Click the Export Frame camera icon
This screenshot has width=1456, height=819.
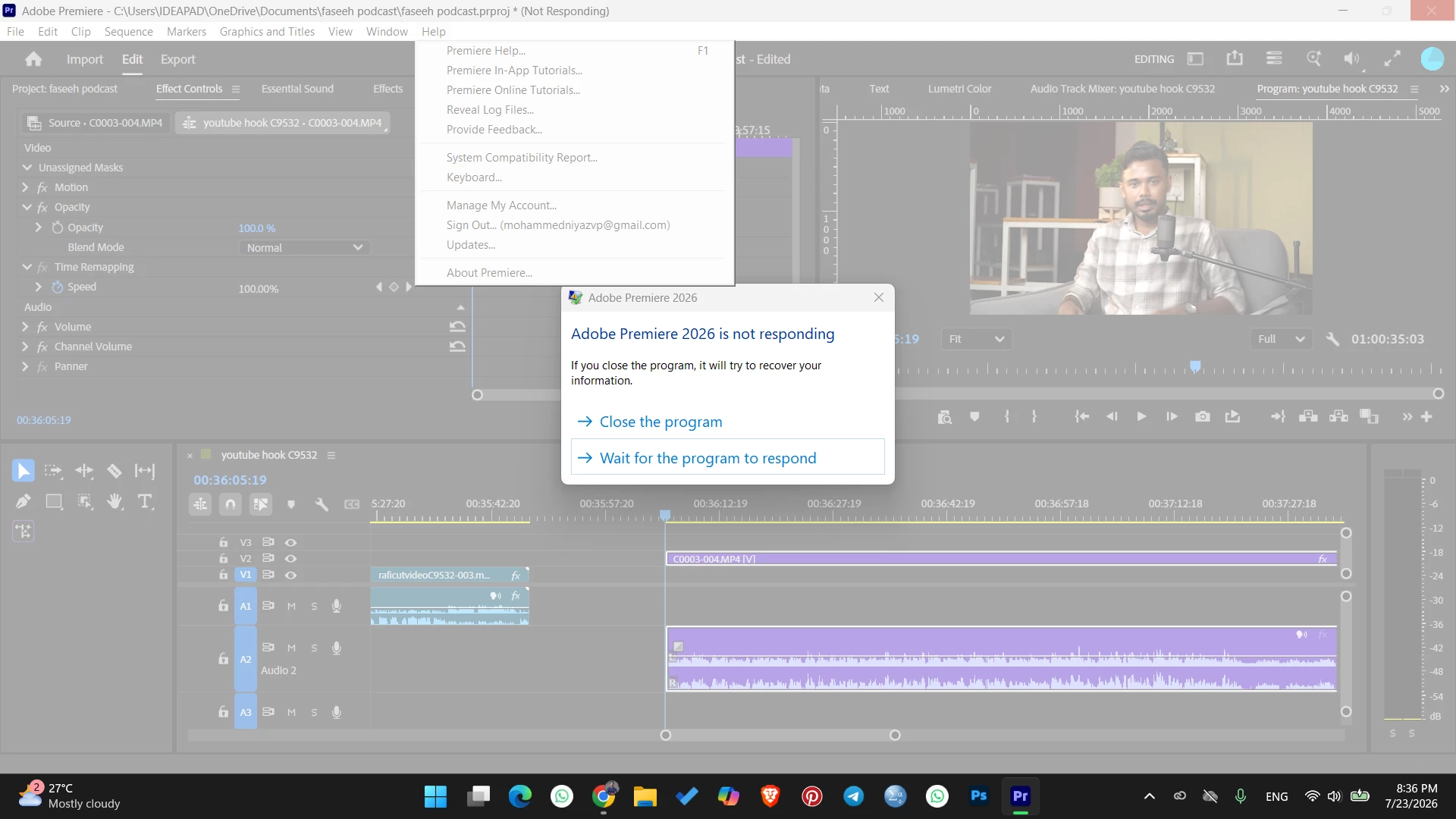tap(1203, 416)
